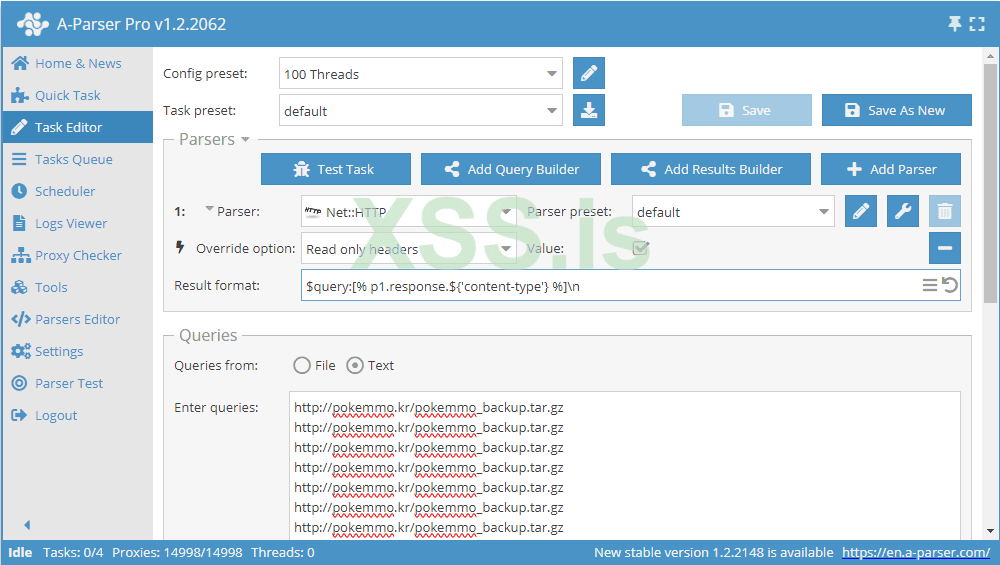Edit config preset with pencil icon
The width and height of the screenshot is (1000, 565).
point(589,73)
